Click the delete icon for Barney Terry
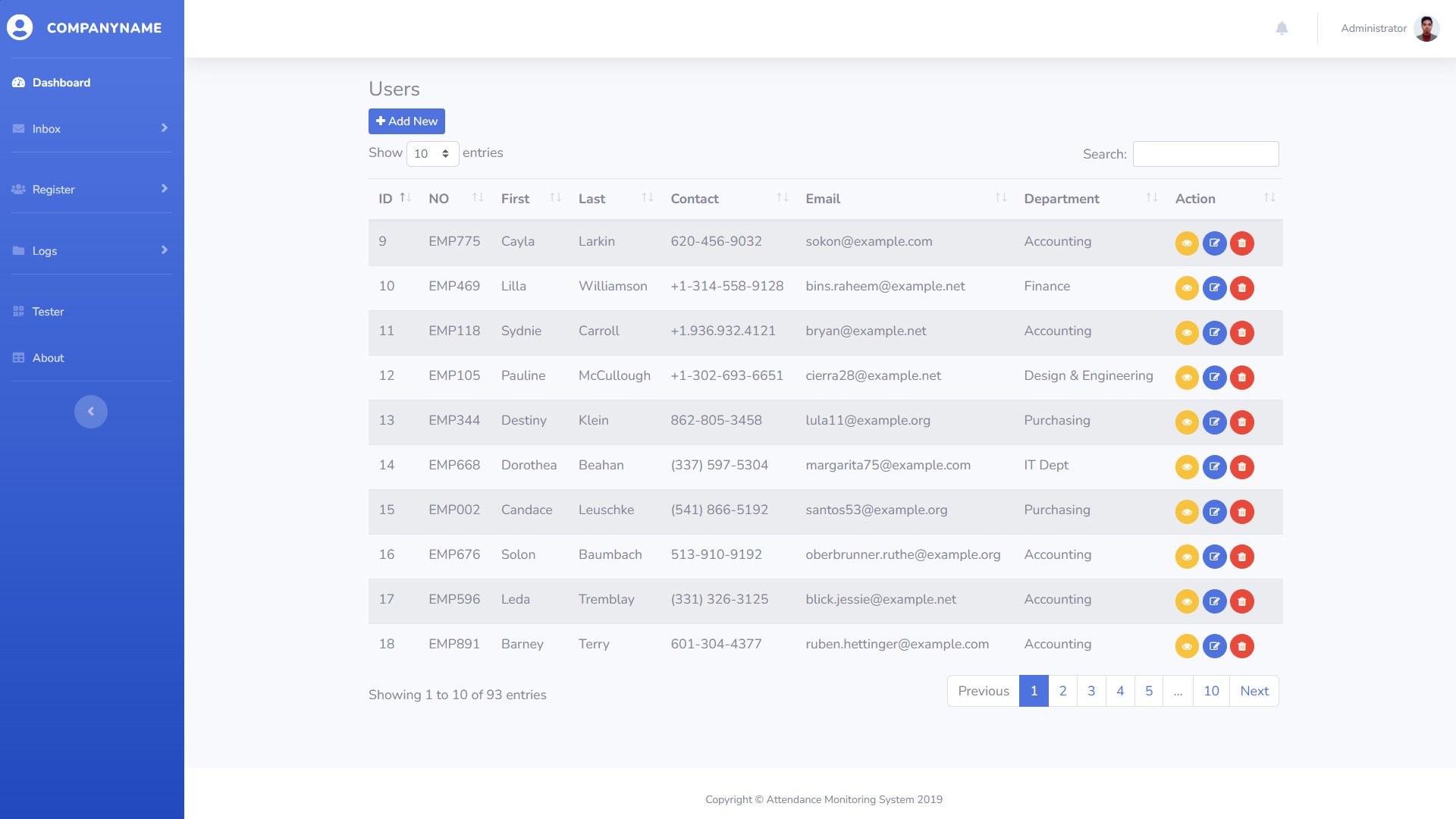Viewport: 1456px width, 819px height. click(1241, 646)
